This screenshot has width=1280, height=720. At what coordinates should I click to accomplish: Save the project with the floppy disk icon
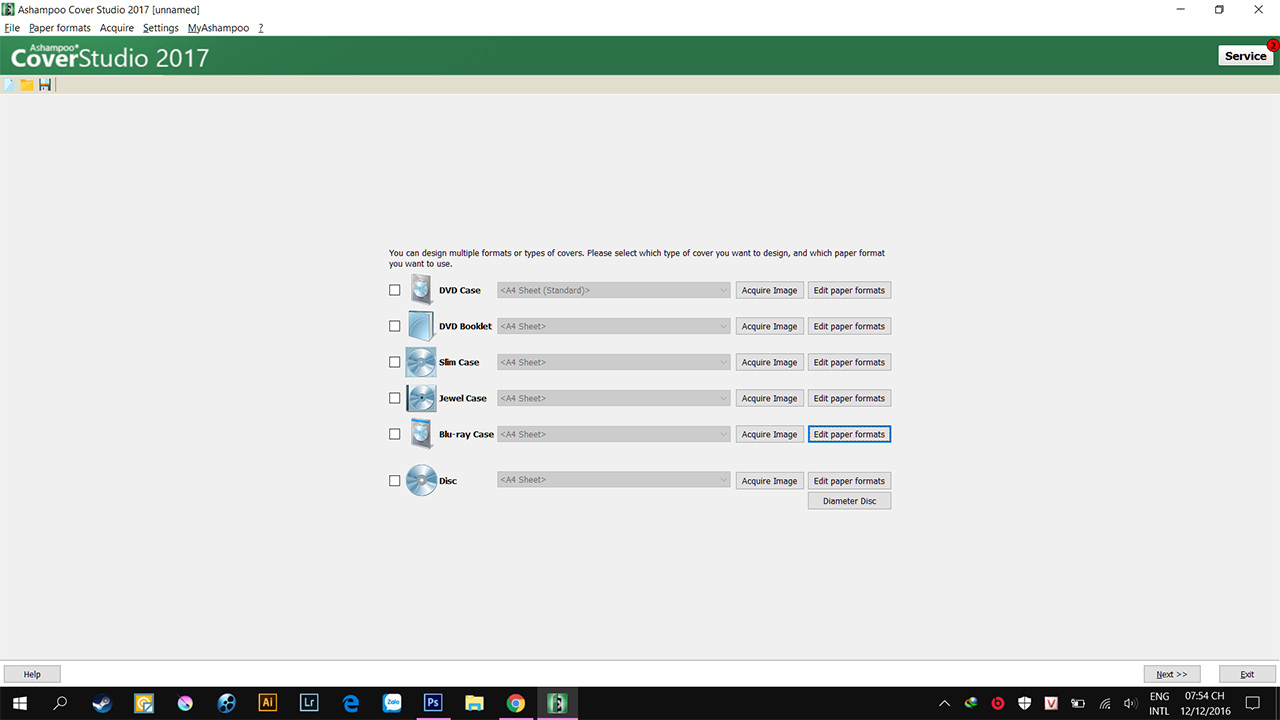coord(45,85)
